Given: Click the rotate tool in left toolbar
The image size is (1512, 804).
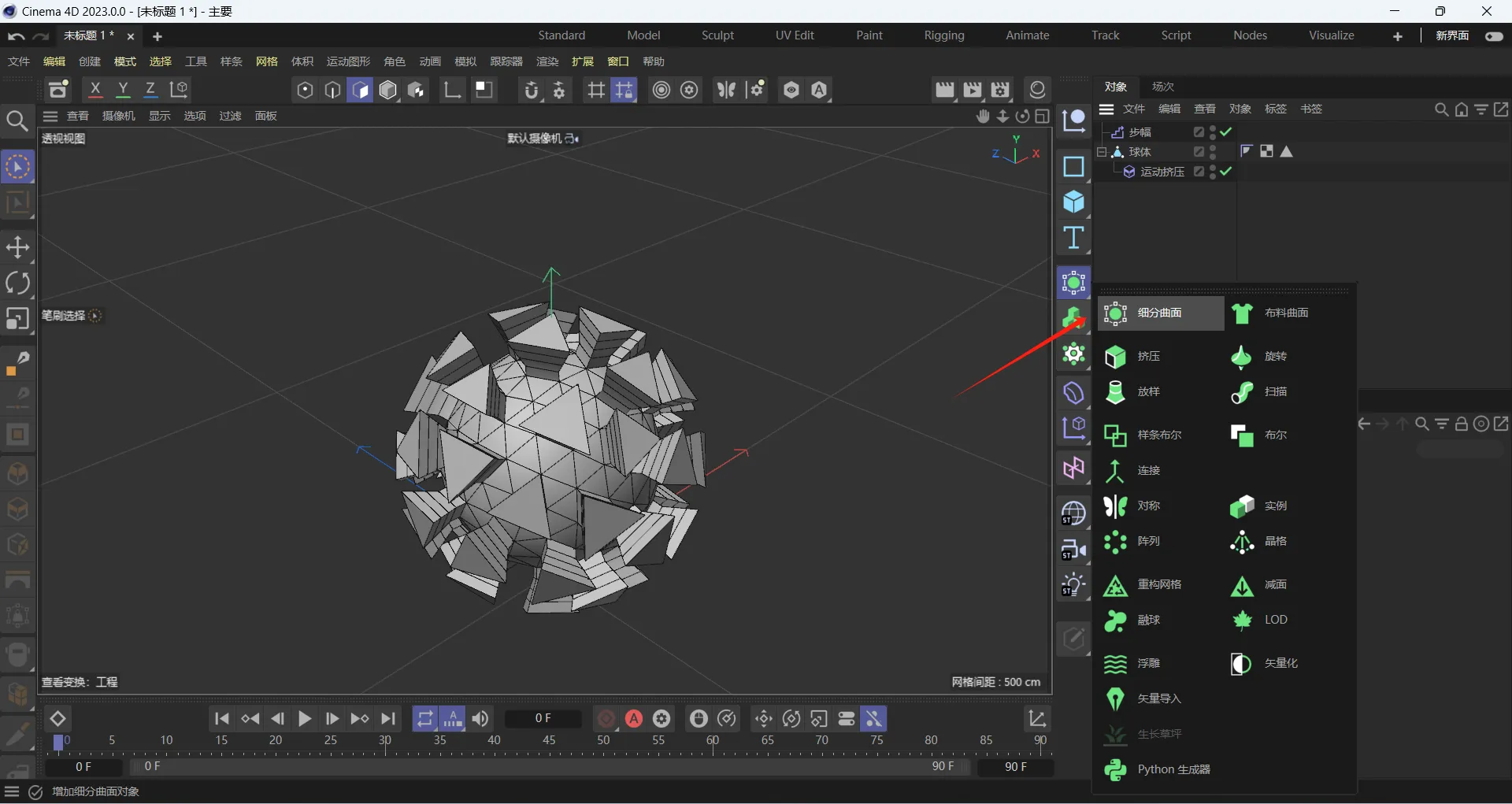Looking at the screenshot, I should 17,283.
